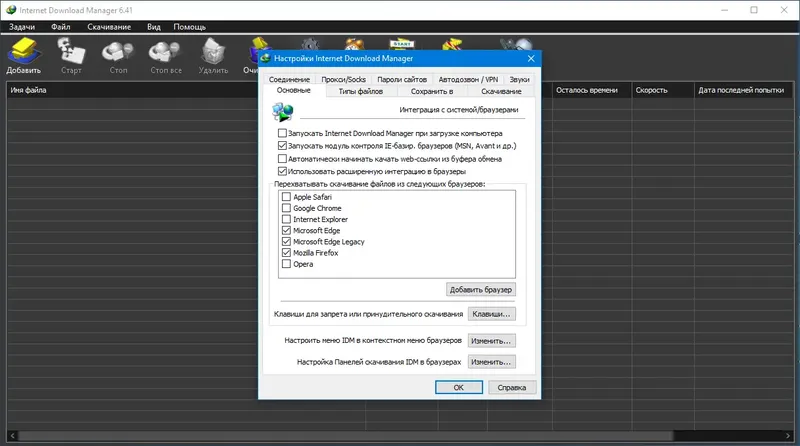The image size is (800, 446).
Task: Toggle advanced browser integration checkbox
Action: pos(282,171)
